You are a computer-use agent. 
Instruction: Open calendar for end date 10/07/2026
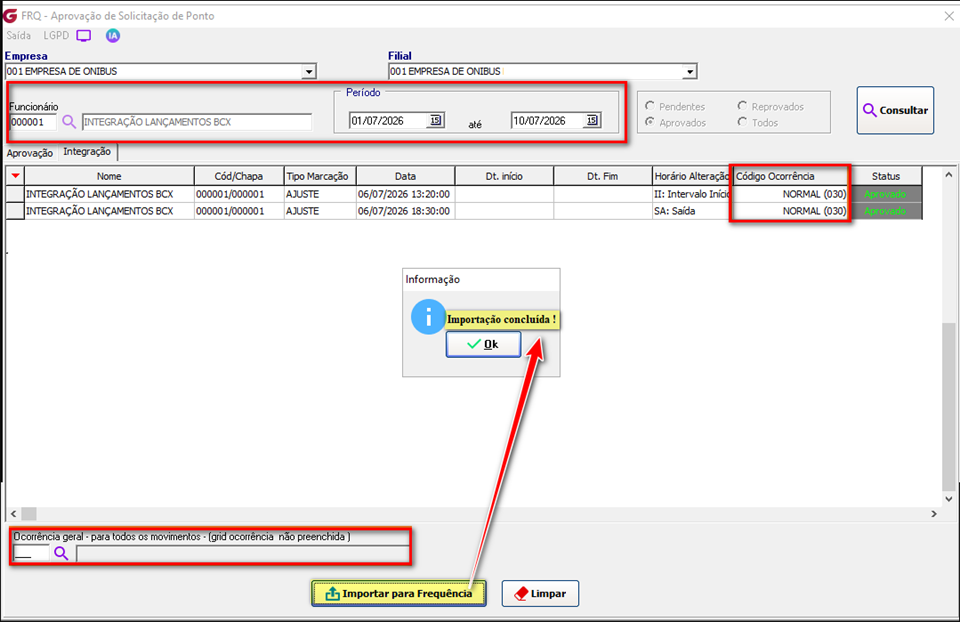[x=592, y=121]
